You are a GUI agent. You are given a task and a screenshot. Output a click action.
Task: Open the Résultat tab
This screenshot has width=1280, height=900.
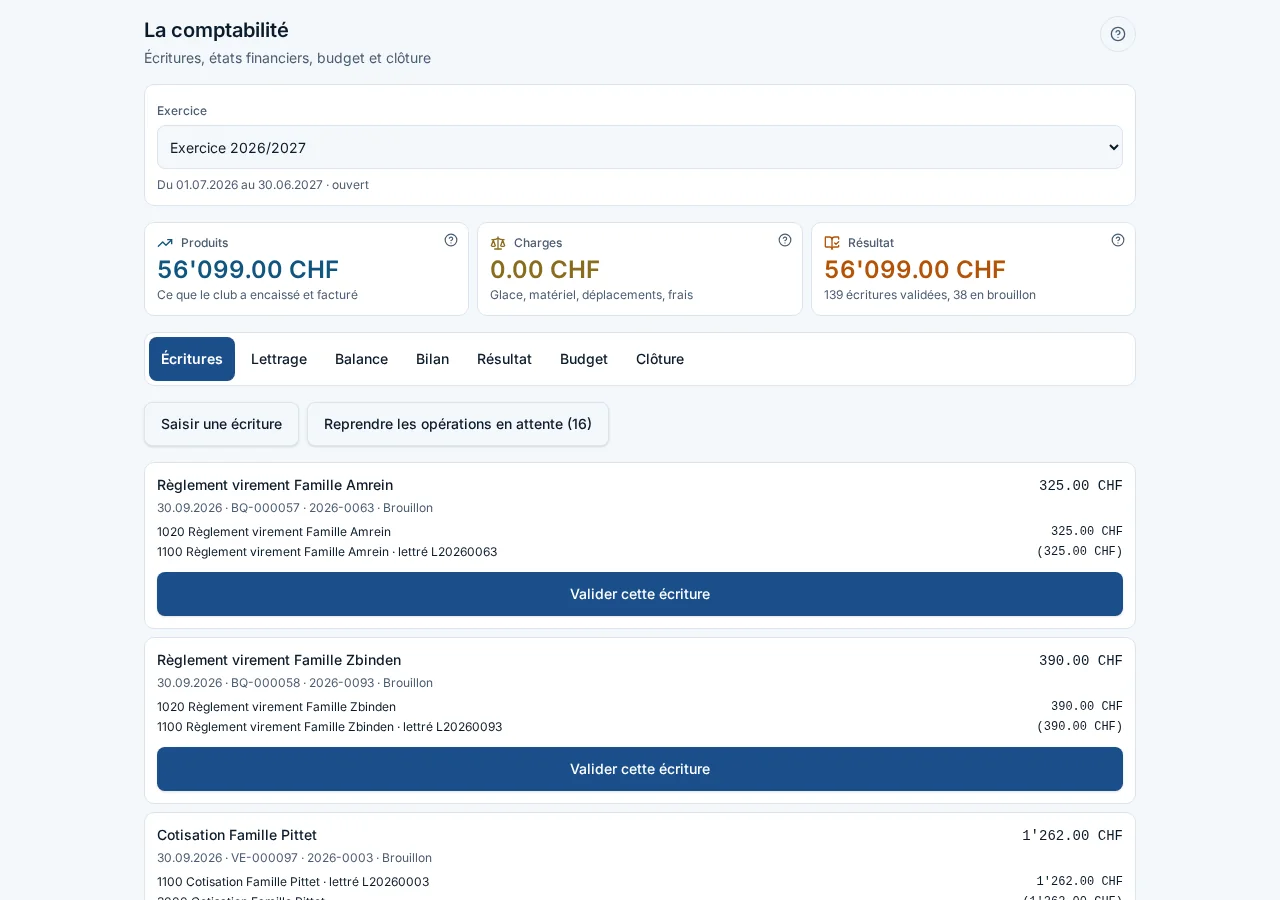pyautogui.click(x=504, y=359)
